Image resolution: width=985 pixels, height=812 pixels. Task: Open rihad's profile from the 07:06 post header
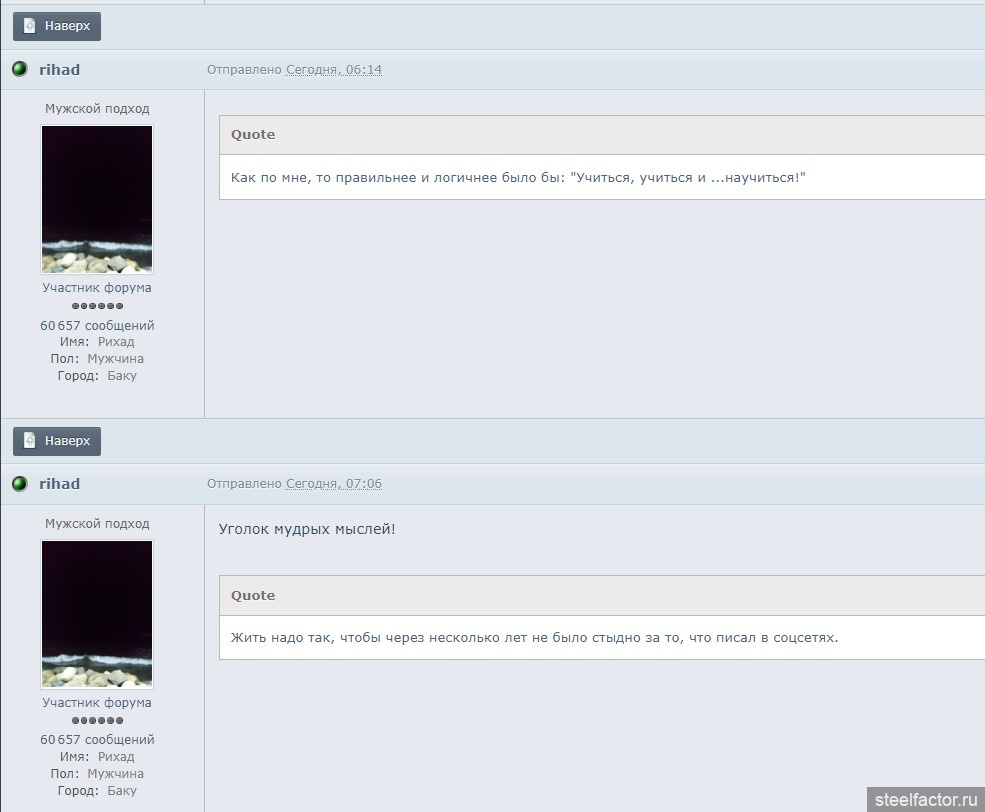click(60, 484)
